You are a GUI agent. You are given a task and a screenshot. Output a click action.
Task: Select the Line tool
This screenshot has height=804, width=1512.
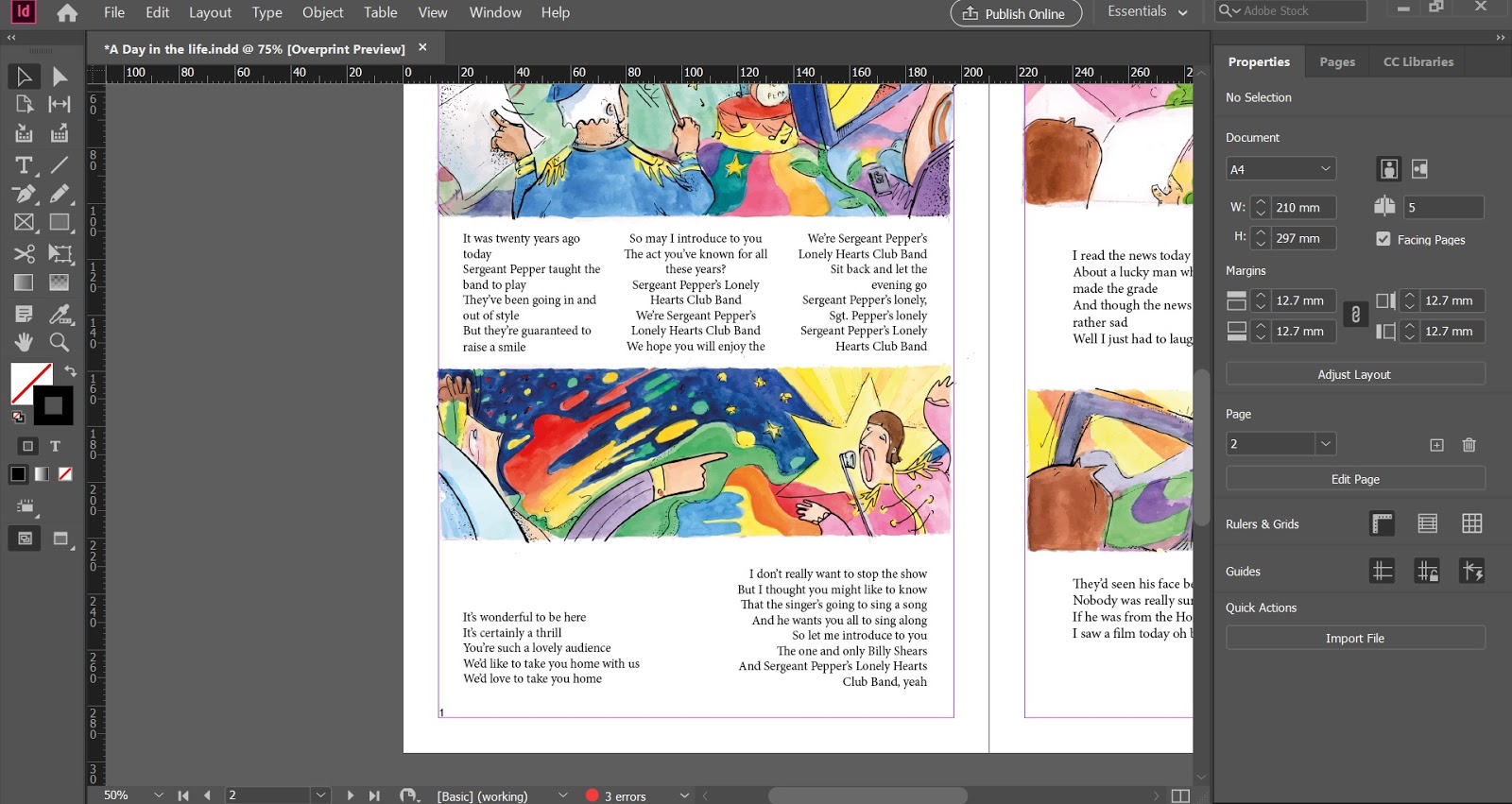click(60, 165)
